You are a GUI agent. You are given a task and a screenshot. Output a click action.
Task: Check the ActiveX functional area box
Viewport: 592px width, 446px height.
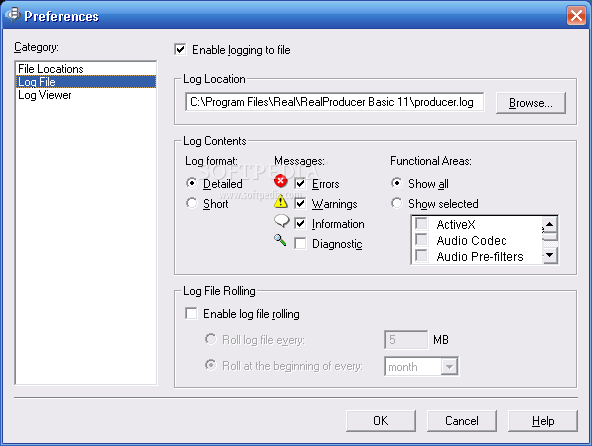[421, 224]
